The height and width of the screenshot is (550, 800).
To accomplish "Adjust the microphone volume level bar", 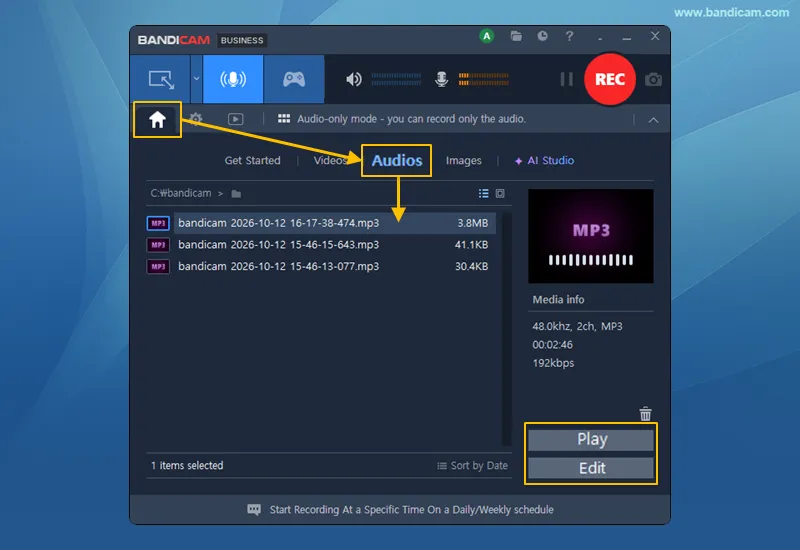I will 483,79.
